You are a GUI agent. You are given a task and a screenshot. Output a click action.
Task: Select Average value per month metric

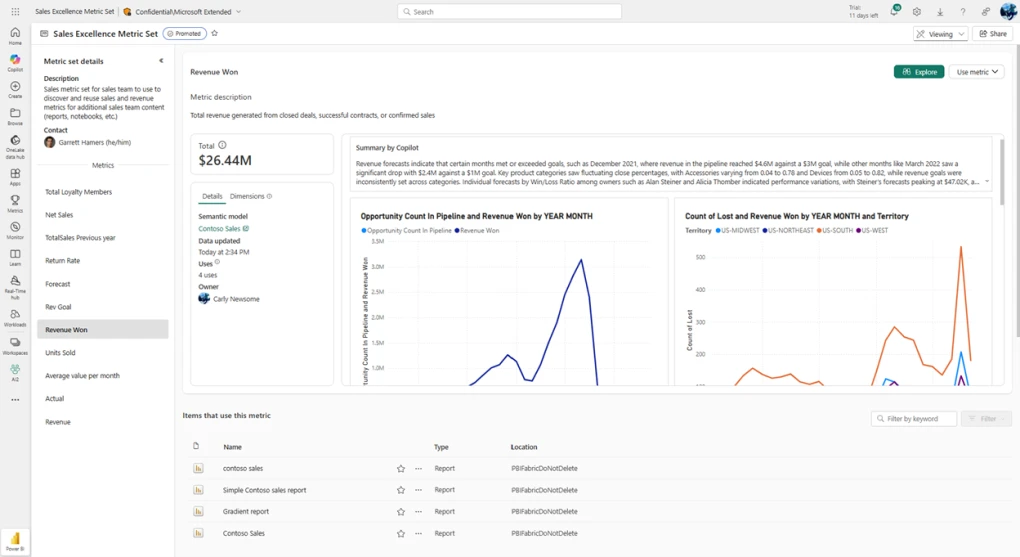pyautogui.click(x=103, y=375)
